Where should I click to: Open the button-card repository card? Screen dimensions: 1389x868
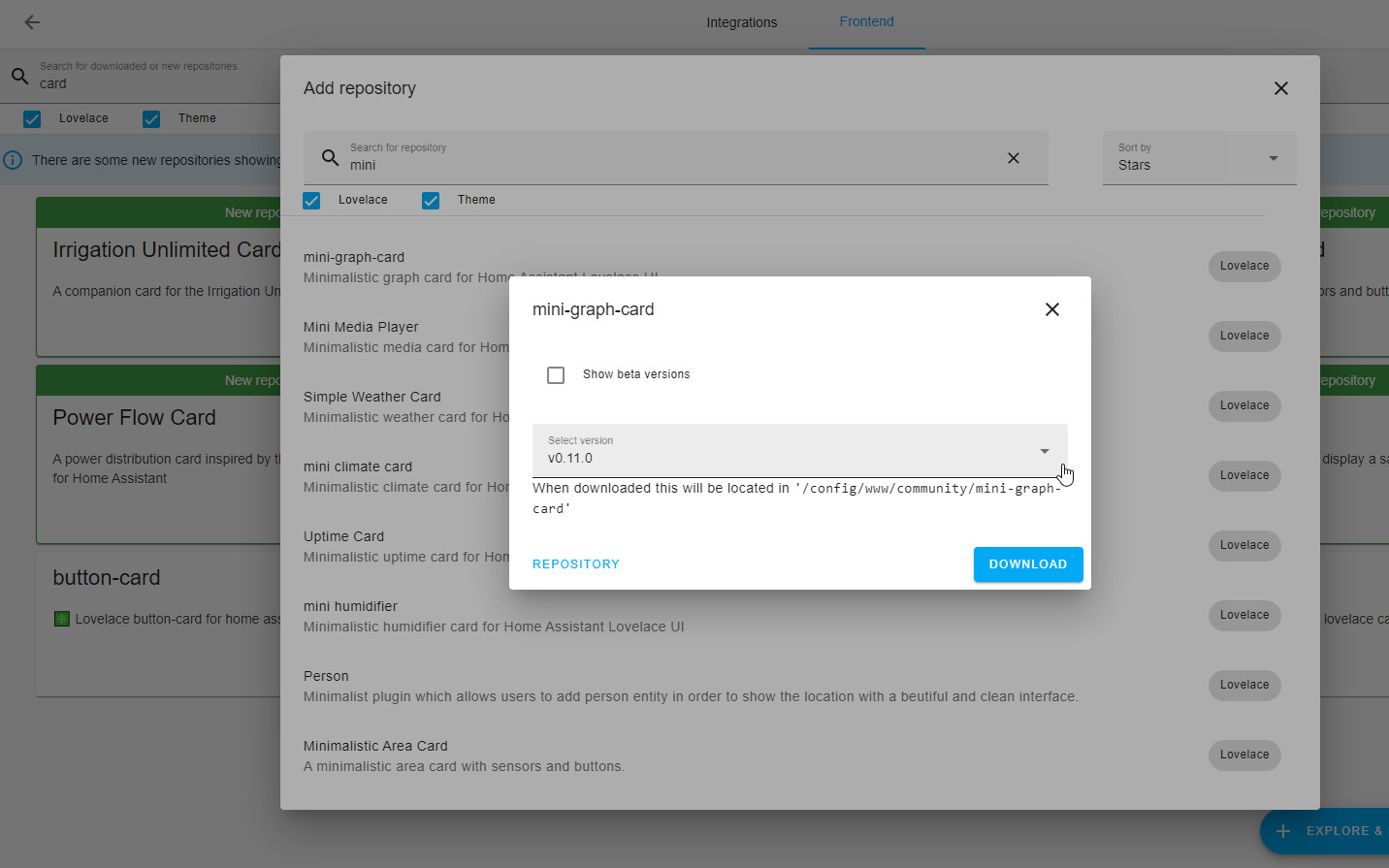point(158,624)
